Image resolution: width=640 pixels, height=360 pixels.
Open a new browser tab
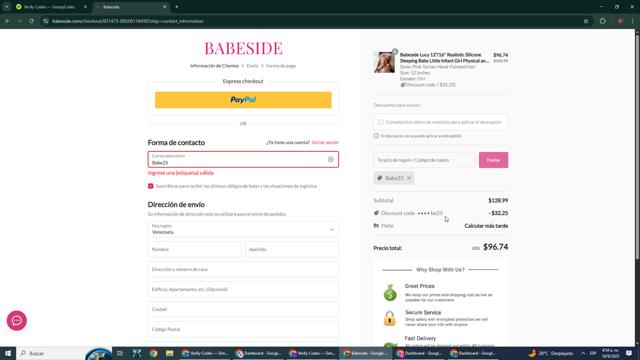tap(176, 7)
